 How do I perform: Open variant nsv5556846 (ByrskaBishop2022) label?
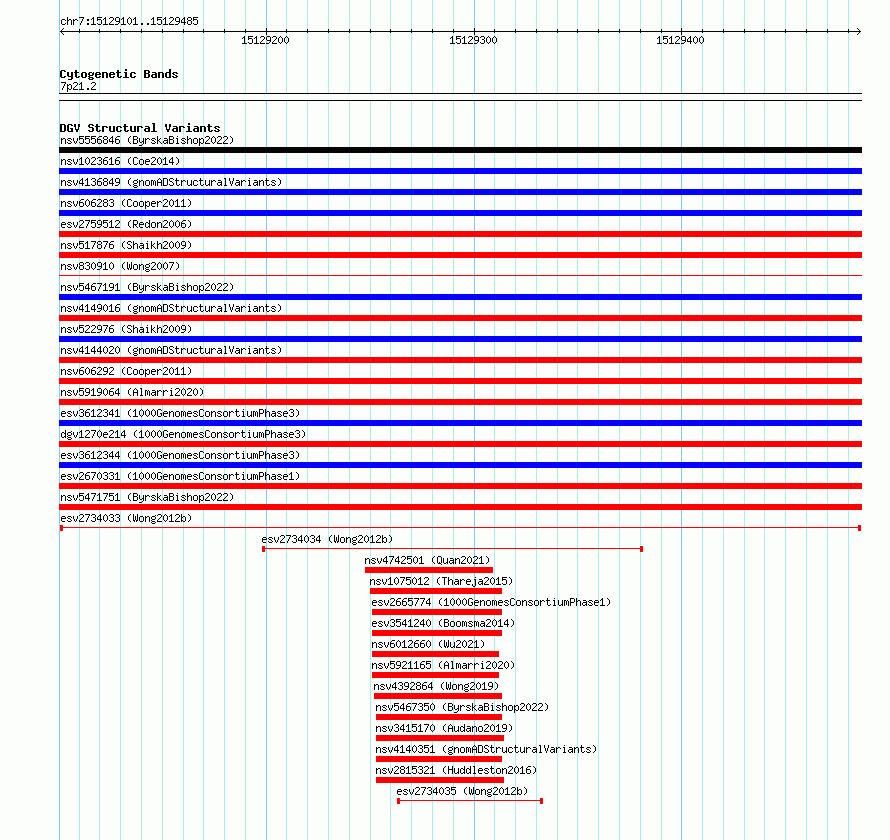tap(147, 140)
